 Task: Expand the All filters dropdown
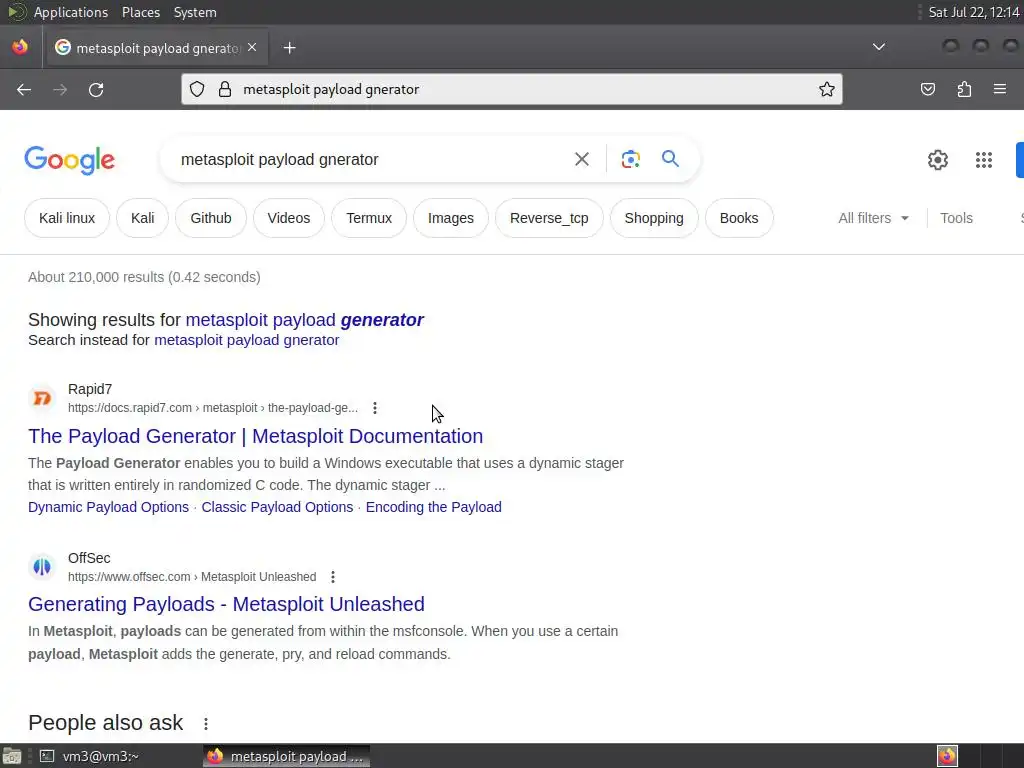(873, 218)
